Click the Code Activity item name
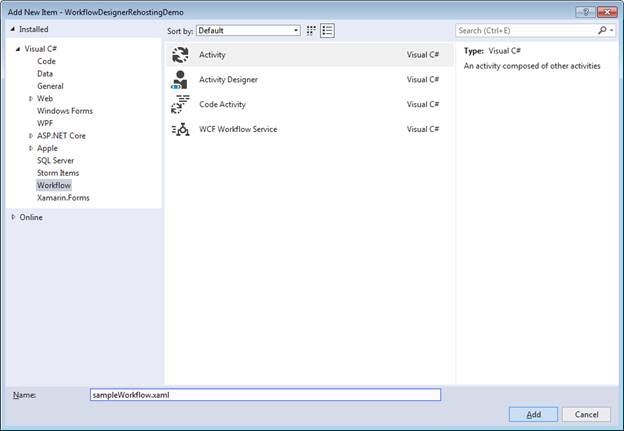Viewport: 624px width, 431px height. point(222,104)
